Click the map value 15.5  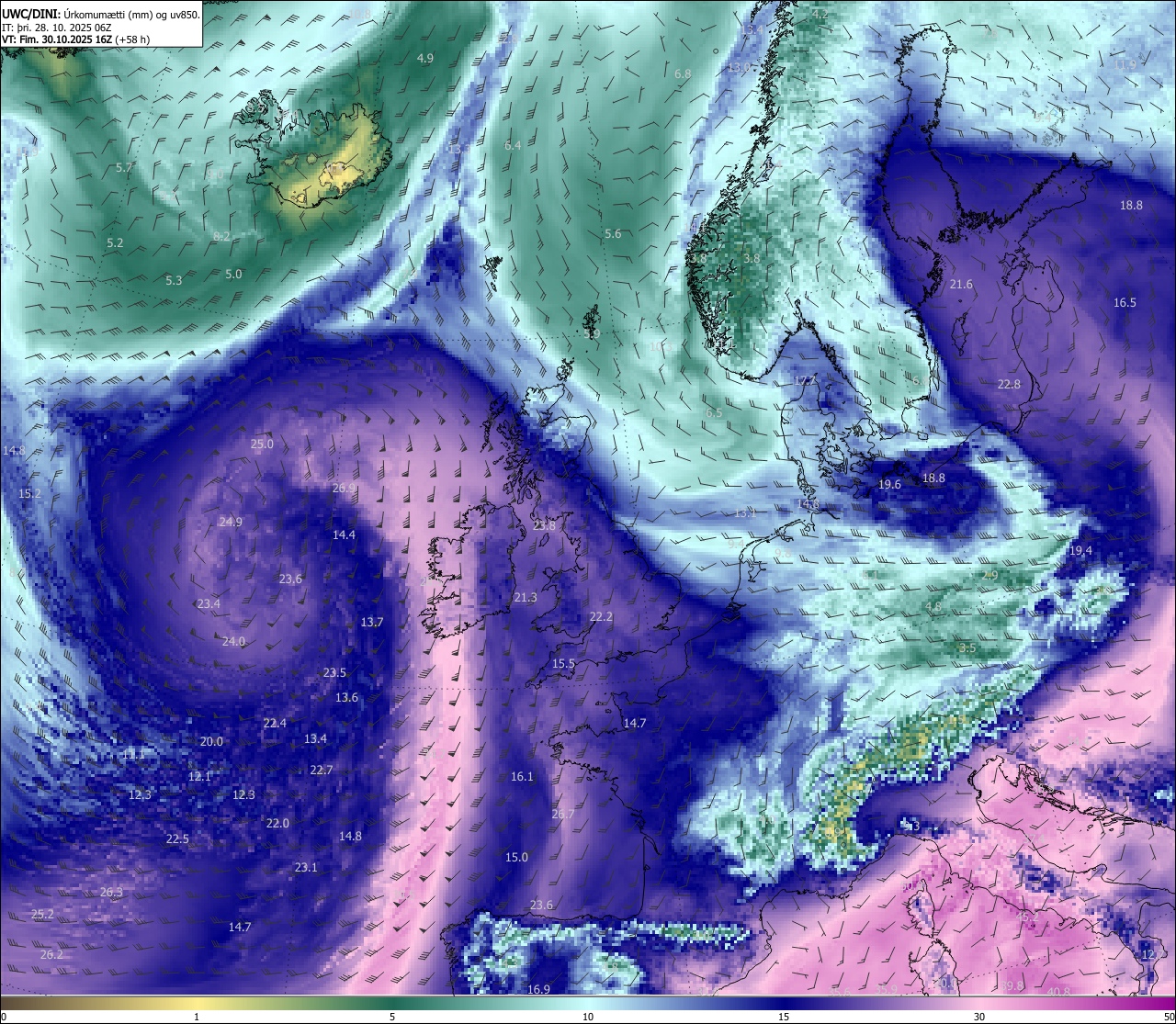563,663
